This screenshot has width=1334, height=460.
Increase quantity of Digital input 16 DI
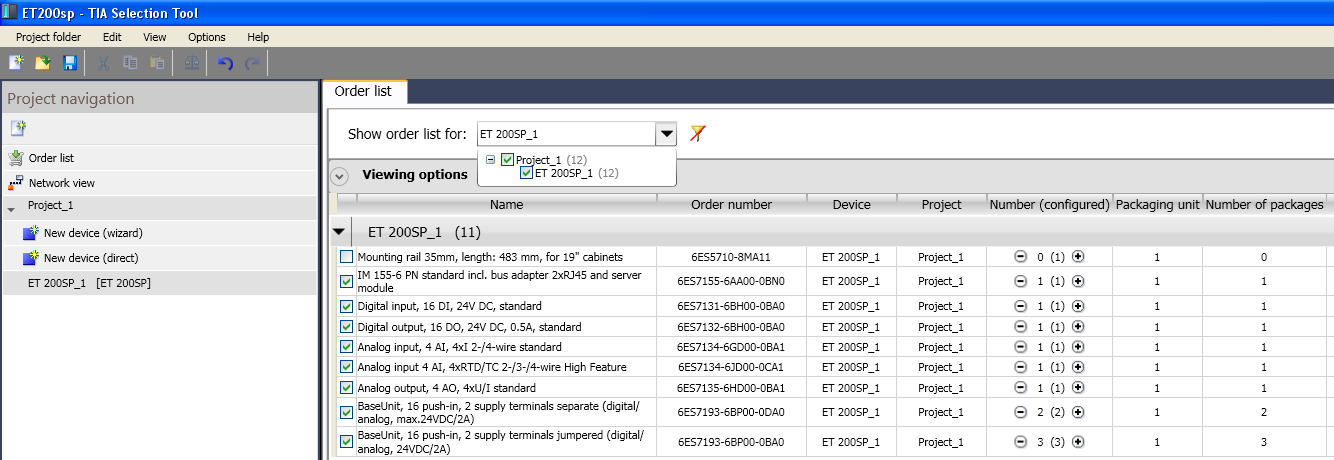pyautogui.click(x=1078, y=306)
